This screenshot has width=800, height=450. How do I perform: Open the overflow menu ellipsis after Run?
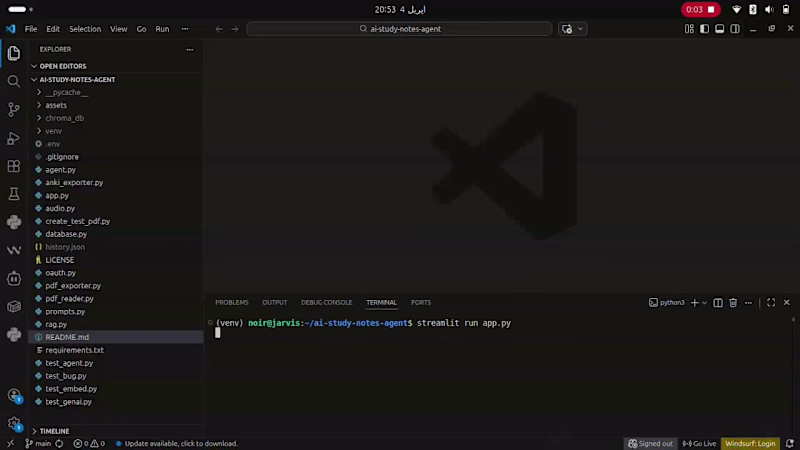(185, 29)
